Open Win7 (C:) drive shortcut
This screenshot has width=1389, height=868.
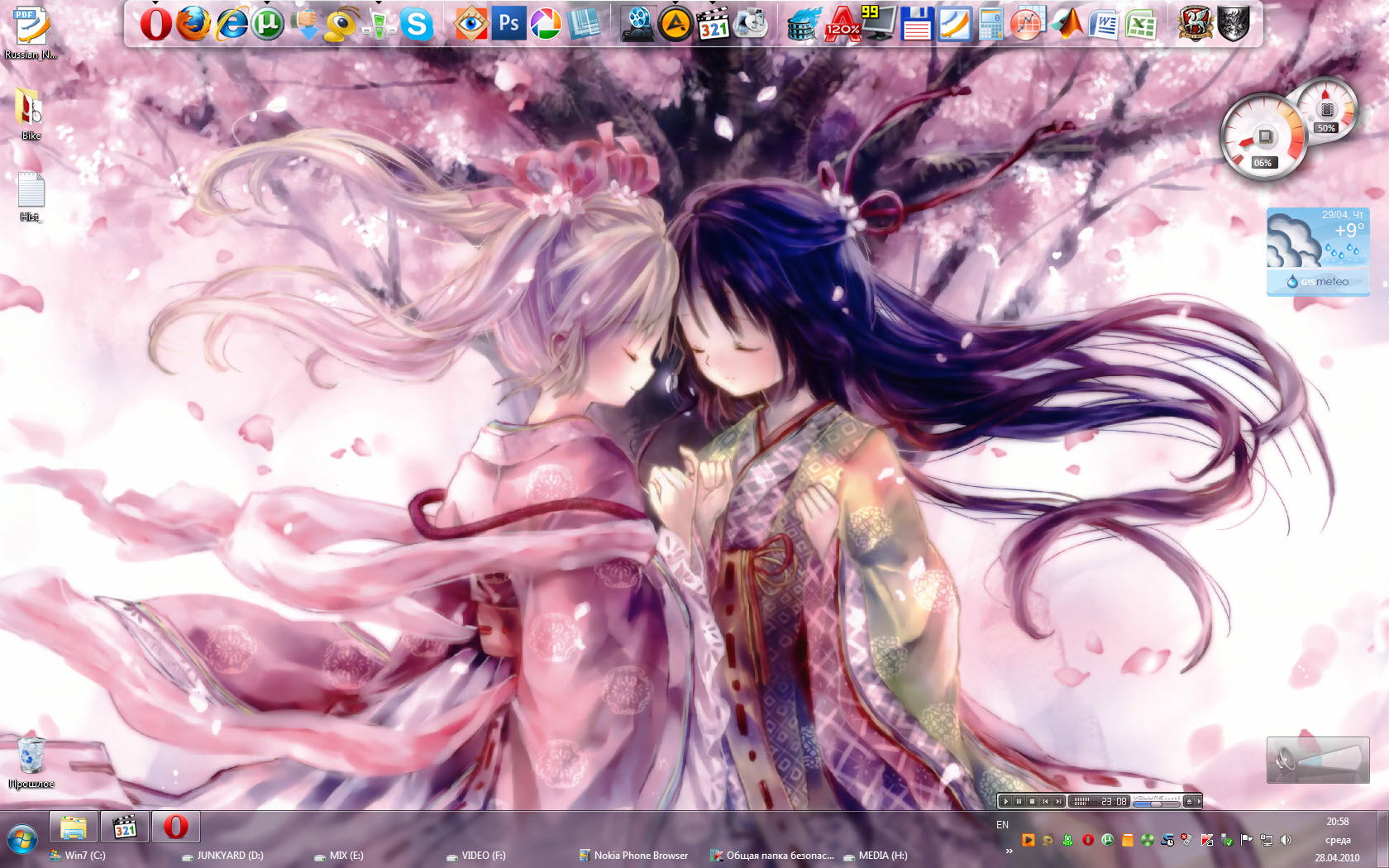click(78, 856)
